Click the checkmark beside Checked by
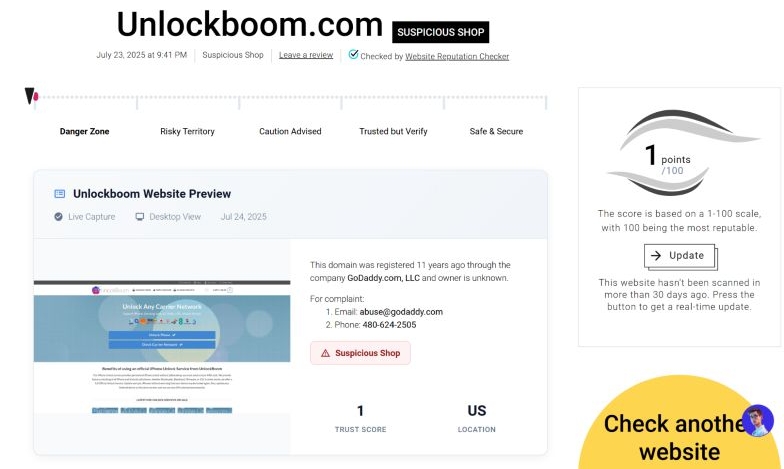 point(354,55)
